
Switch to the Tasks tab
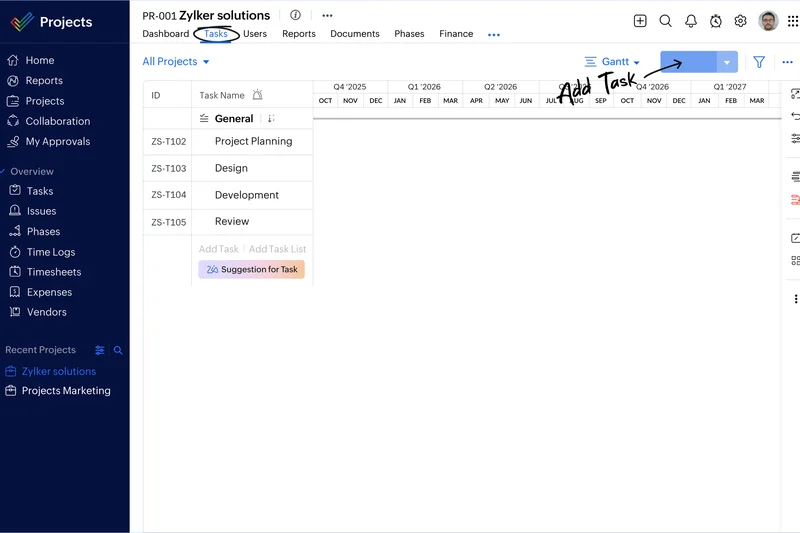click(x=216, y=34)
